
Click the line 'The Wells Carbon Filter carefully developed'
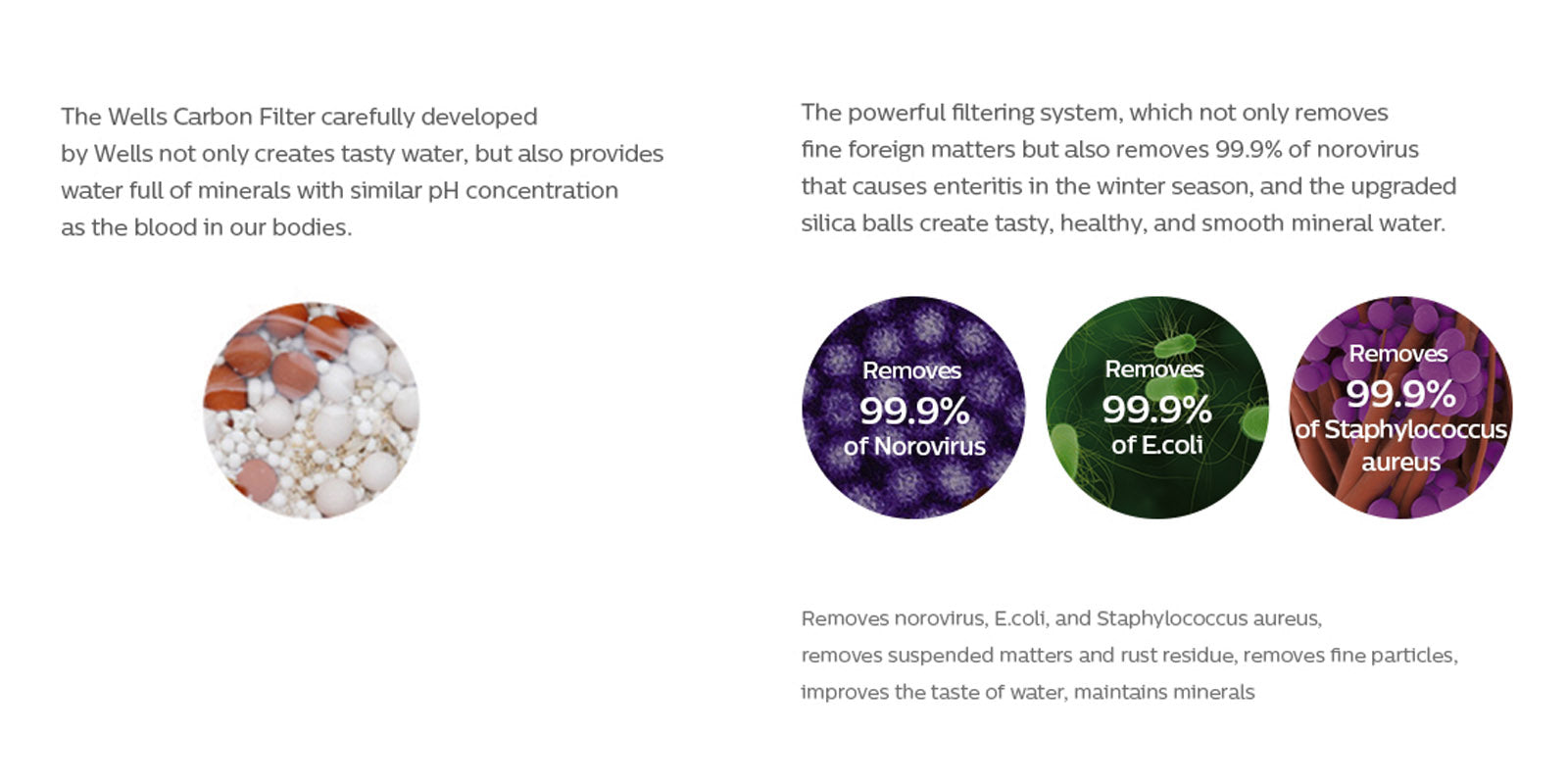point(299,117)
